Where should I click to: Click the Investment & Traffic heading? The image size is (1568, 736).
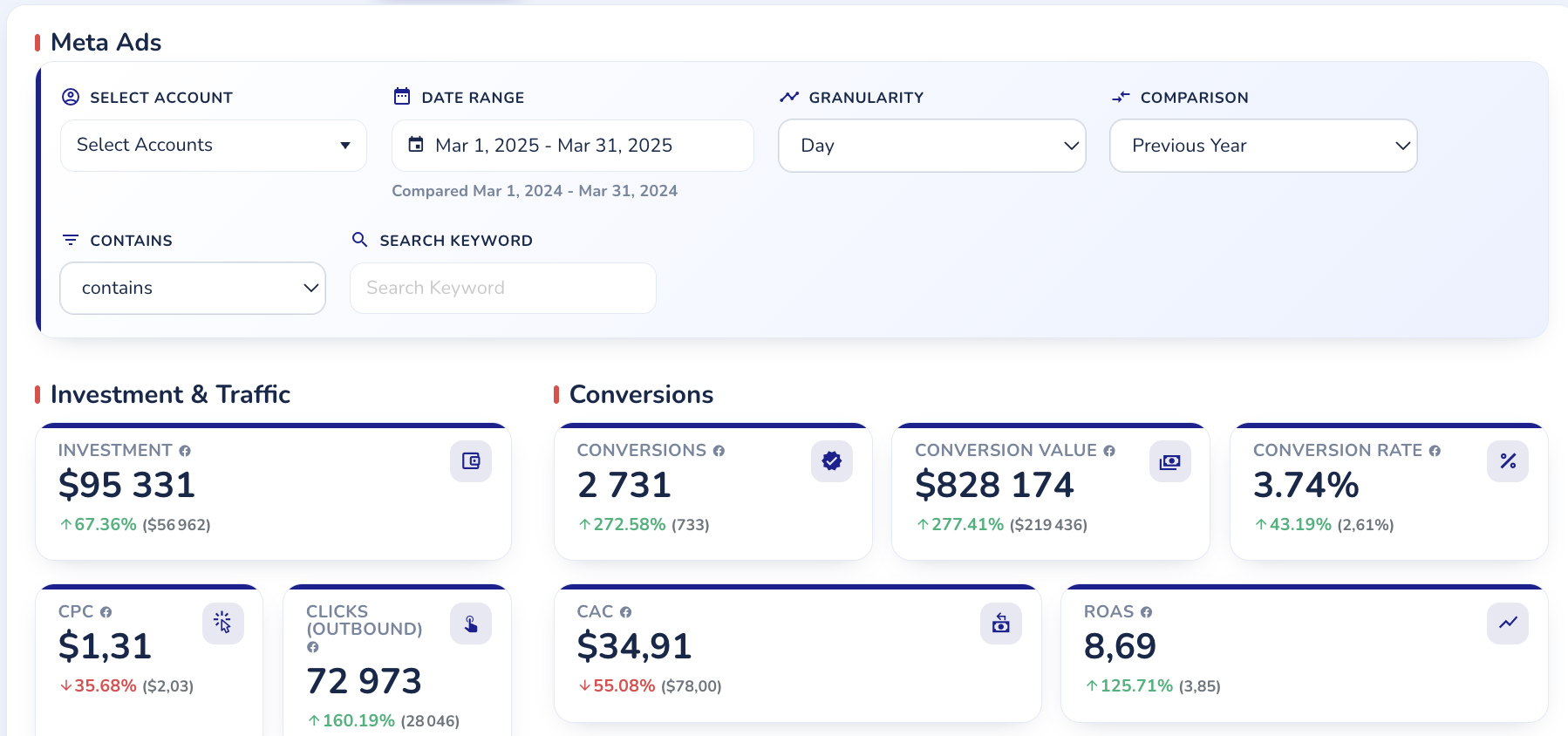[x=170, y=394]
